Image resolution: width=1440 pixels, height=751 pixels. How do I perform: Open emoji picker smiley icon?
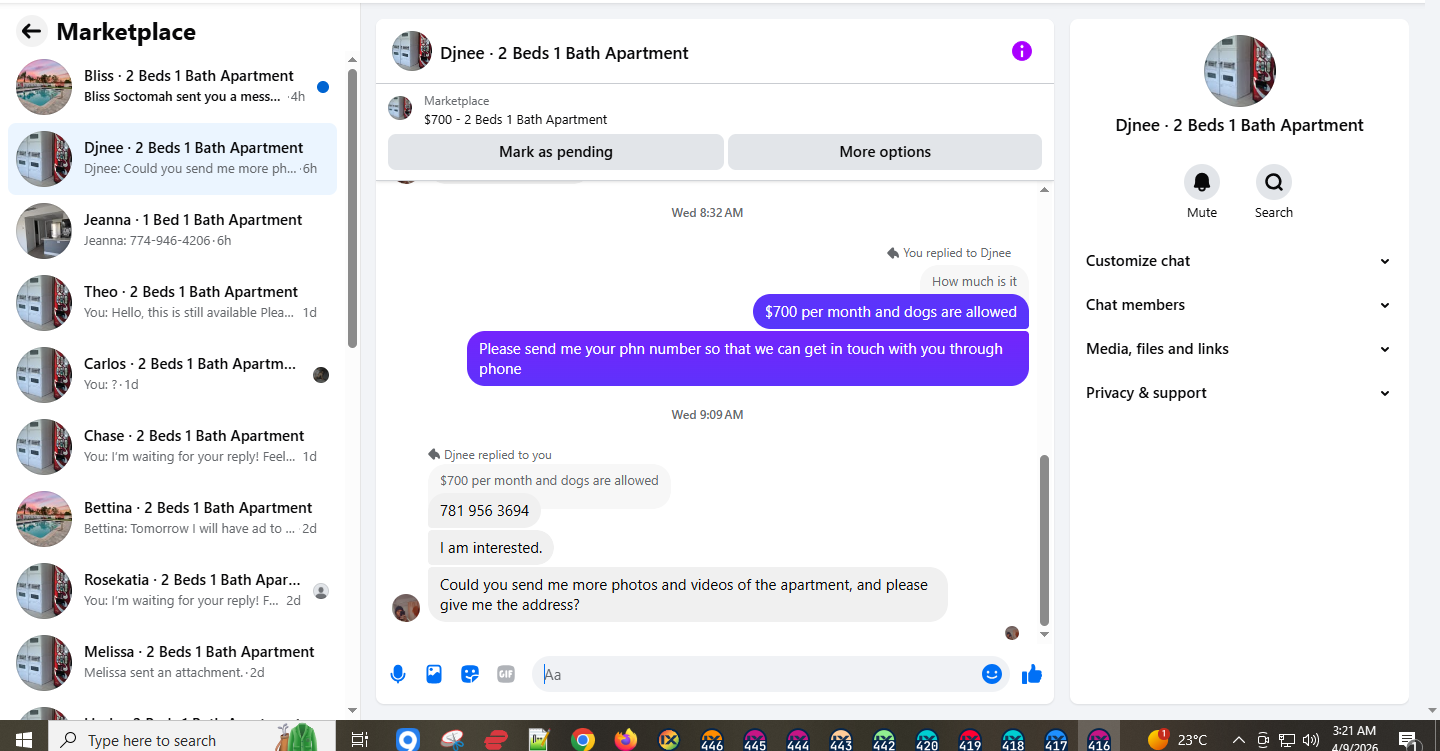(x=992, y=674)
